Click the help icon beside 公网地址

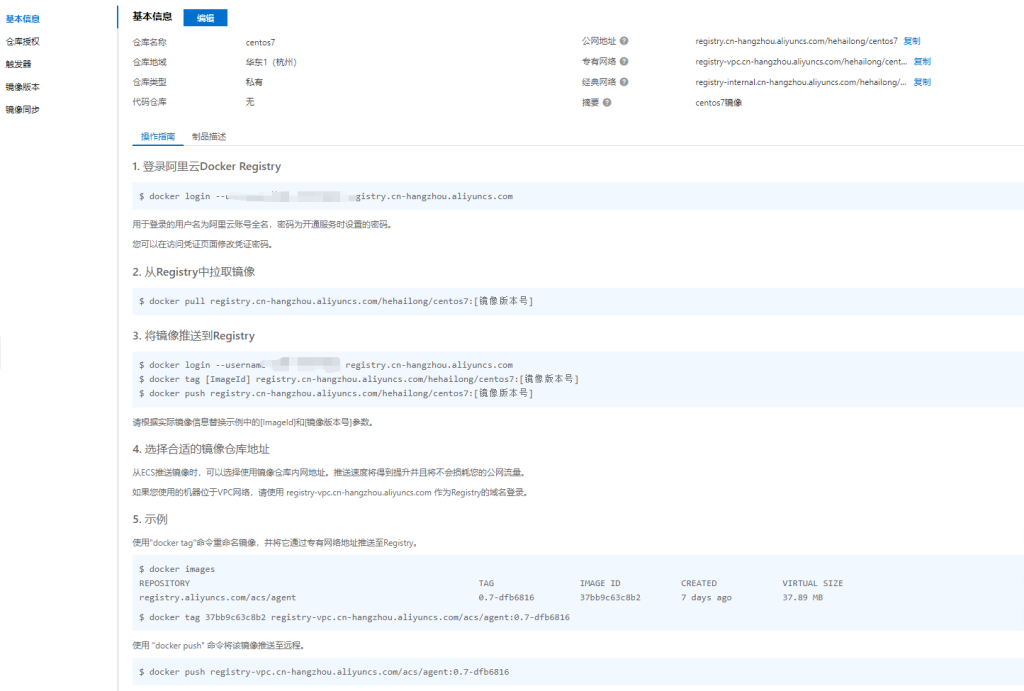click(x=624, y=41)
